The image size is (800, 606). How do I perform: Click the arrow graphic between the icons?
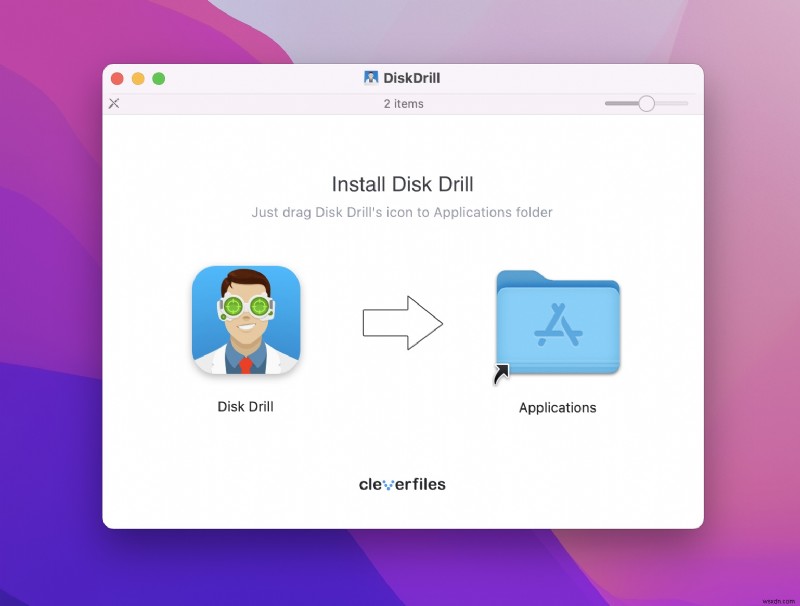404,323
